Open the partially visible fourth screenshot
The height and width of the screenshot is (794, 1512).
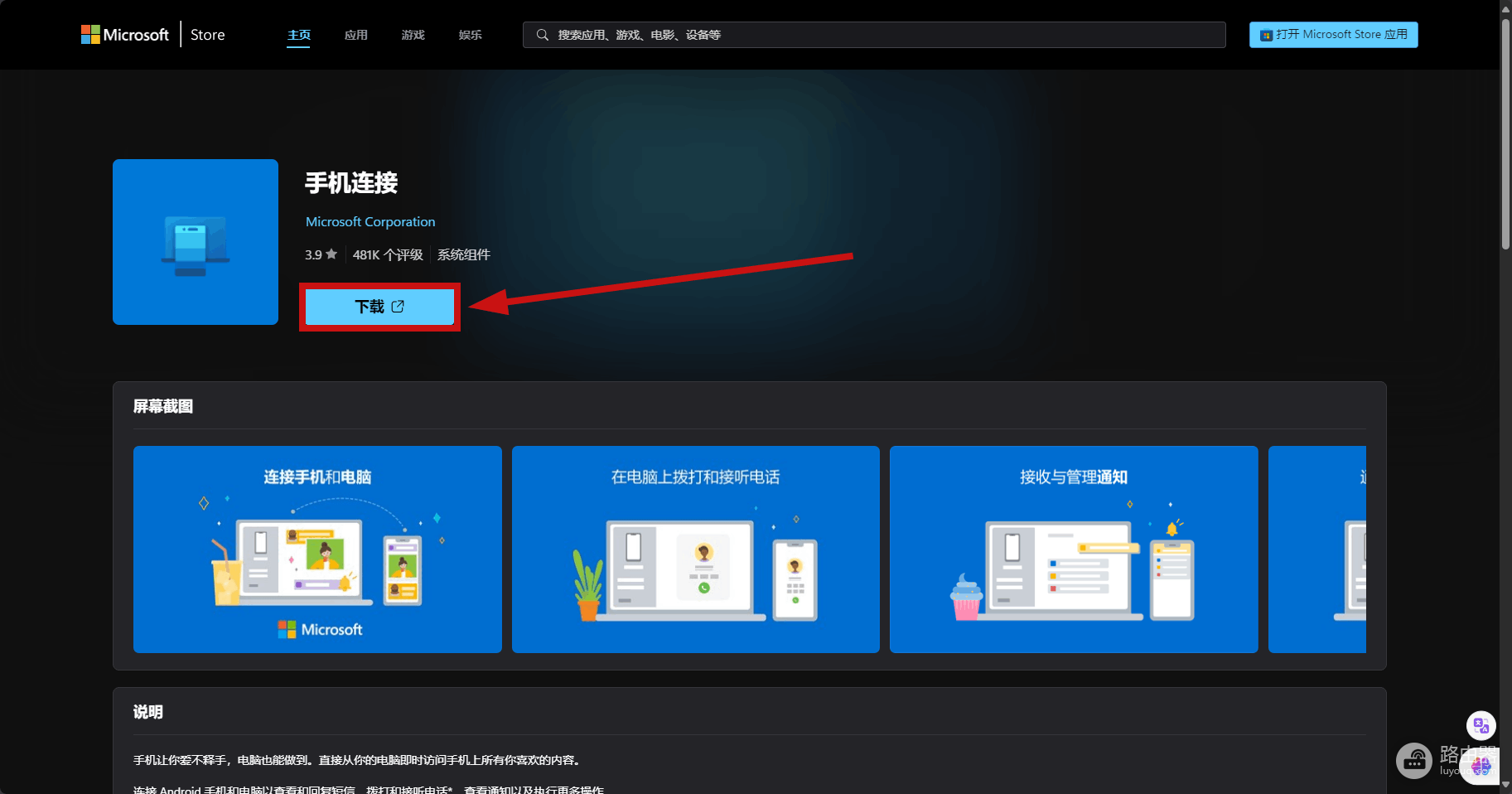[1317, 550]
